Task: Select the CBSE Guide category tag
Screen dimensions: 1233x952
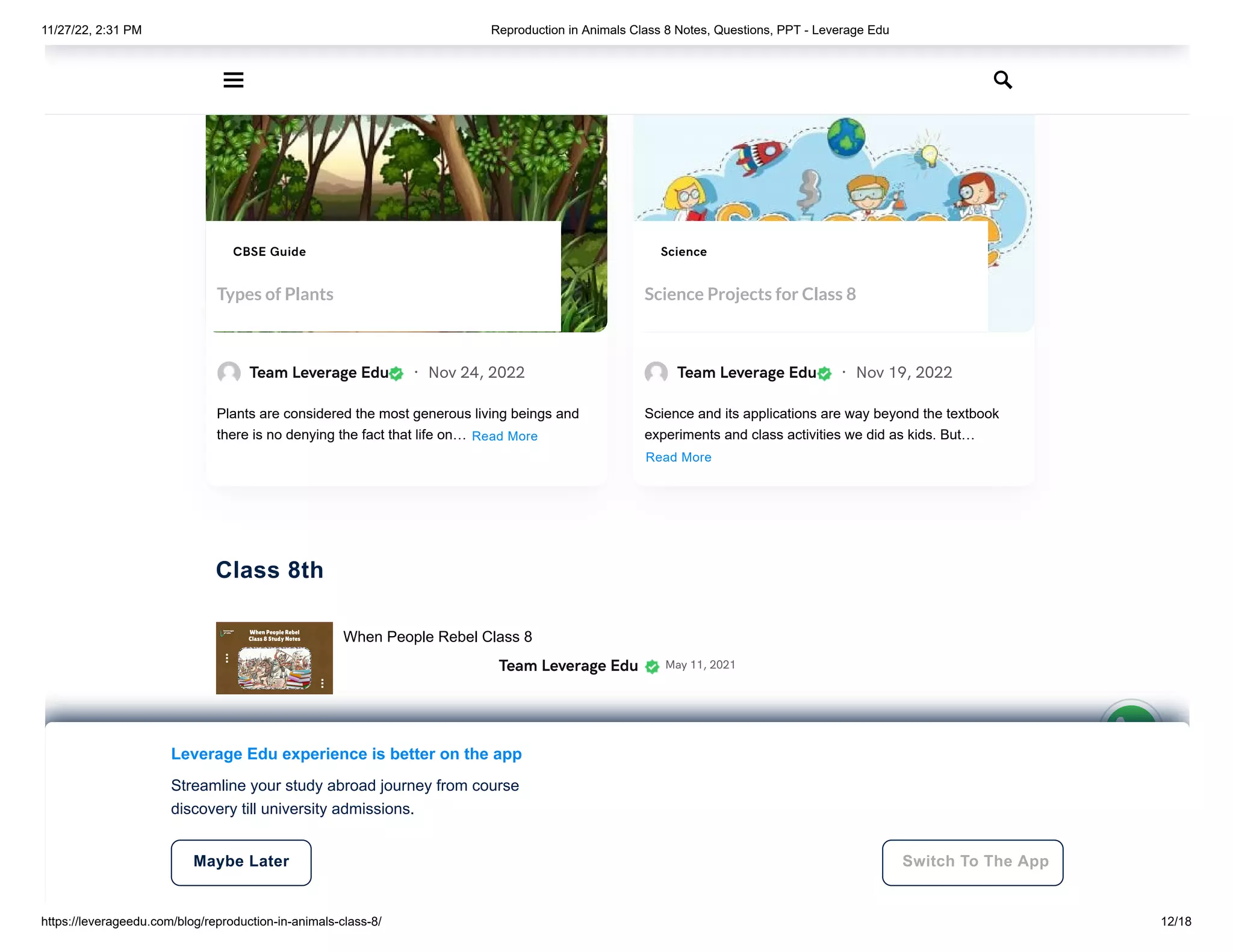Action: click(270, 252)
